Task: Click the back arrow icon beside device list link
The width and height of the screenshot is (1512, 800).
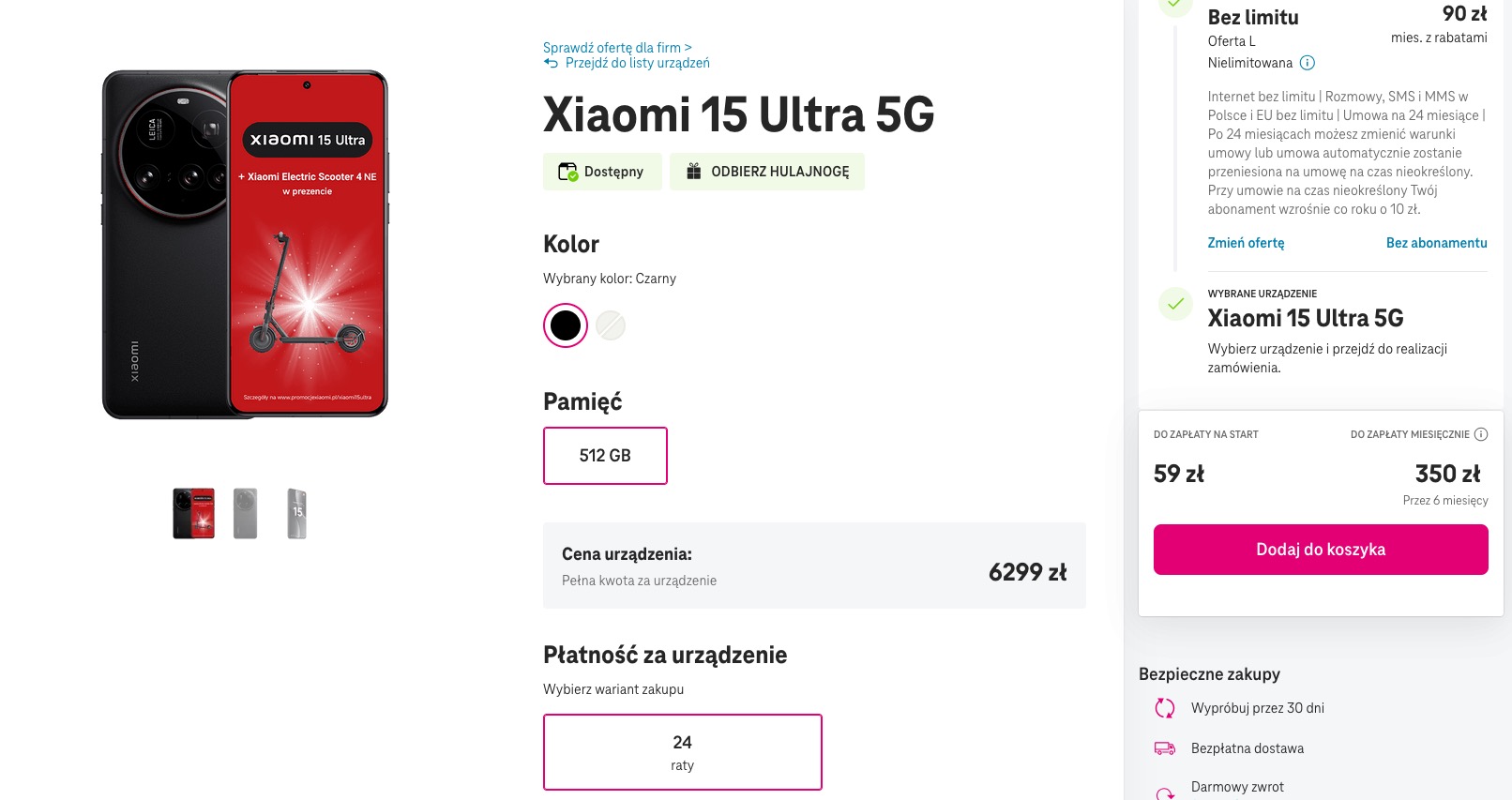Action: point(551,63)
